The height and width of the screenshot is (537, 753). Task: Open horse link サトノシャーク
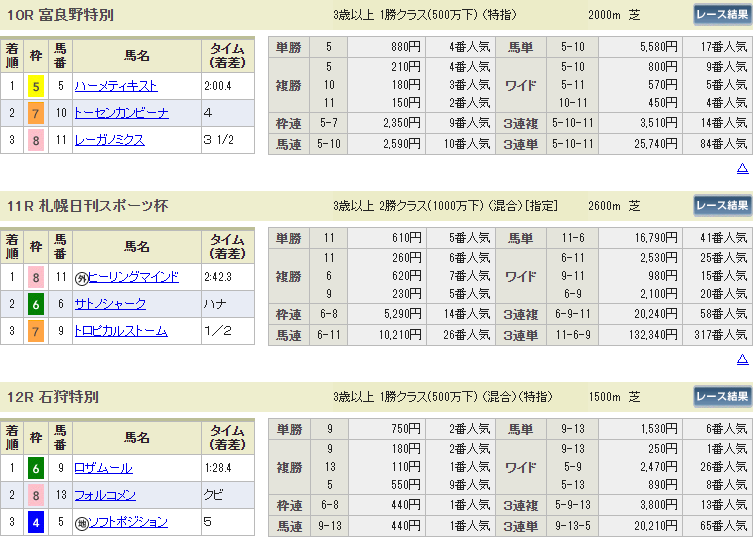(x=110, y=304)
